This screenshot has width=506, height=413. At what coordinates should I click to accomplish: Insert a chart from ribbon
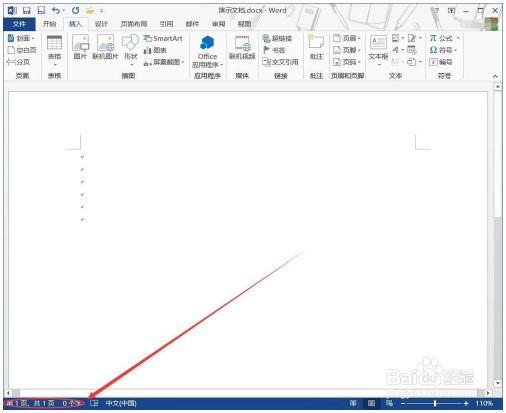click(155, 50)
